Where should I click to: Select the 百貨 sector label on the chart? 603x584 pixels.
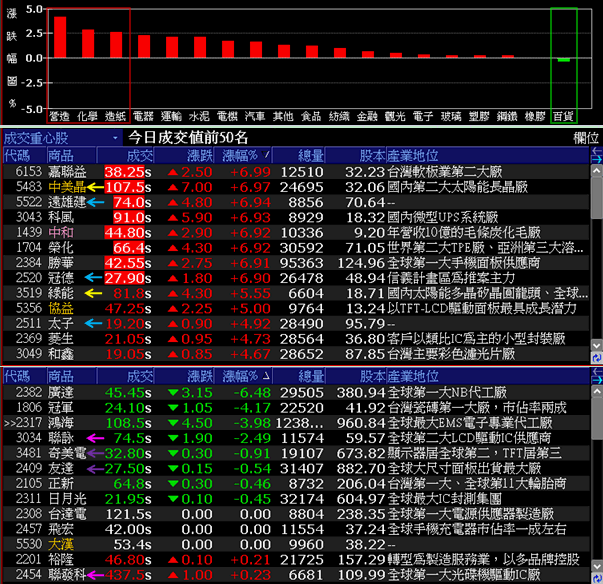[x=563, y=116]
